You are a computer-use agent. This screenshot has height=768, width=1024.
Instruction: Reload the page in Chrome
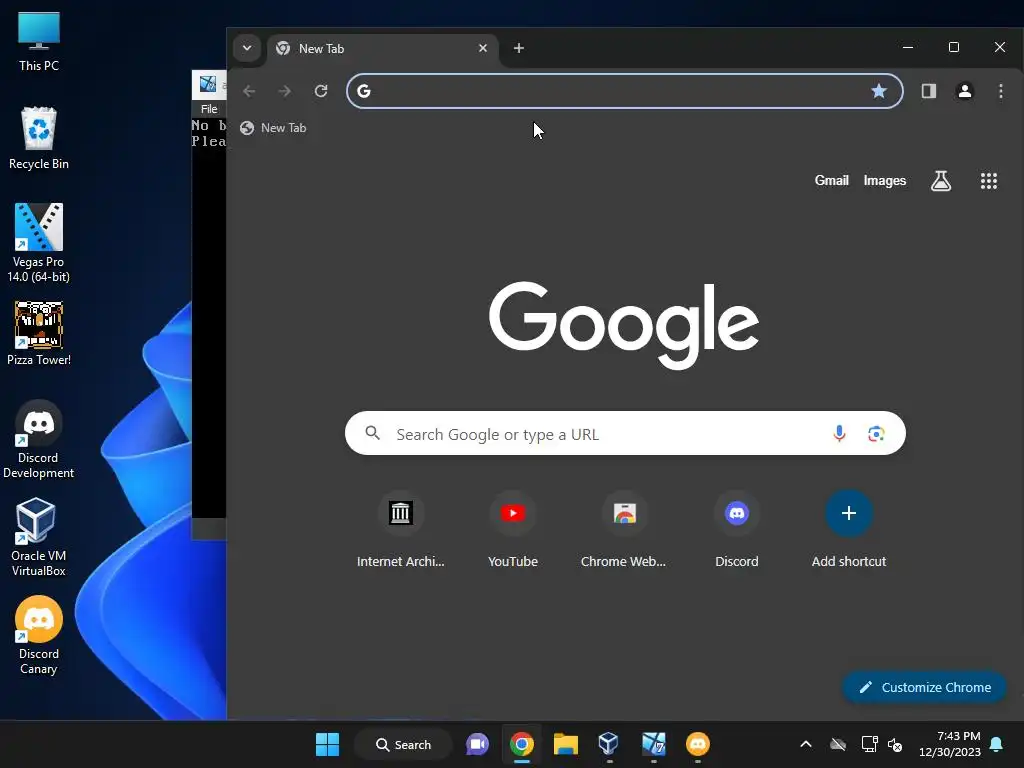pyautogui.click(x=321, y=91)
